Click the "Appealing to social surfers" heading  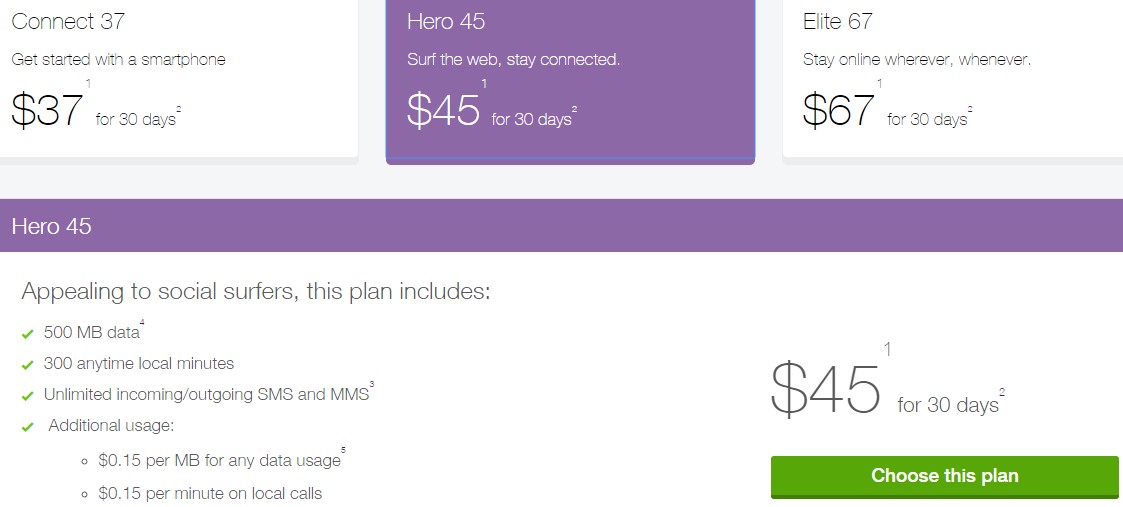(x=256, y=293)
